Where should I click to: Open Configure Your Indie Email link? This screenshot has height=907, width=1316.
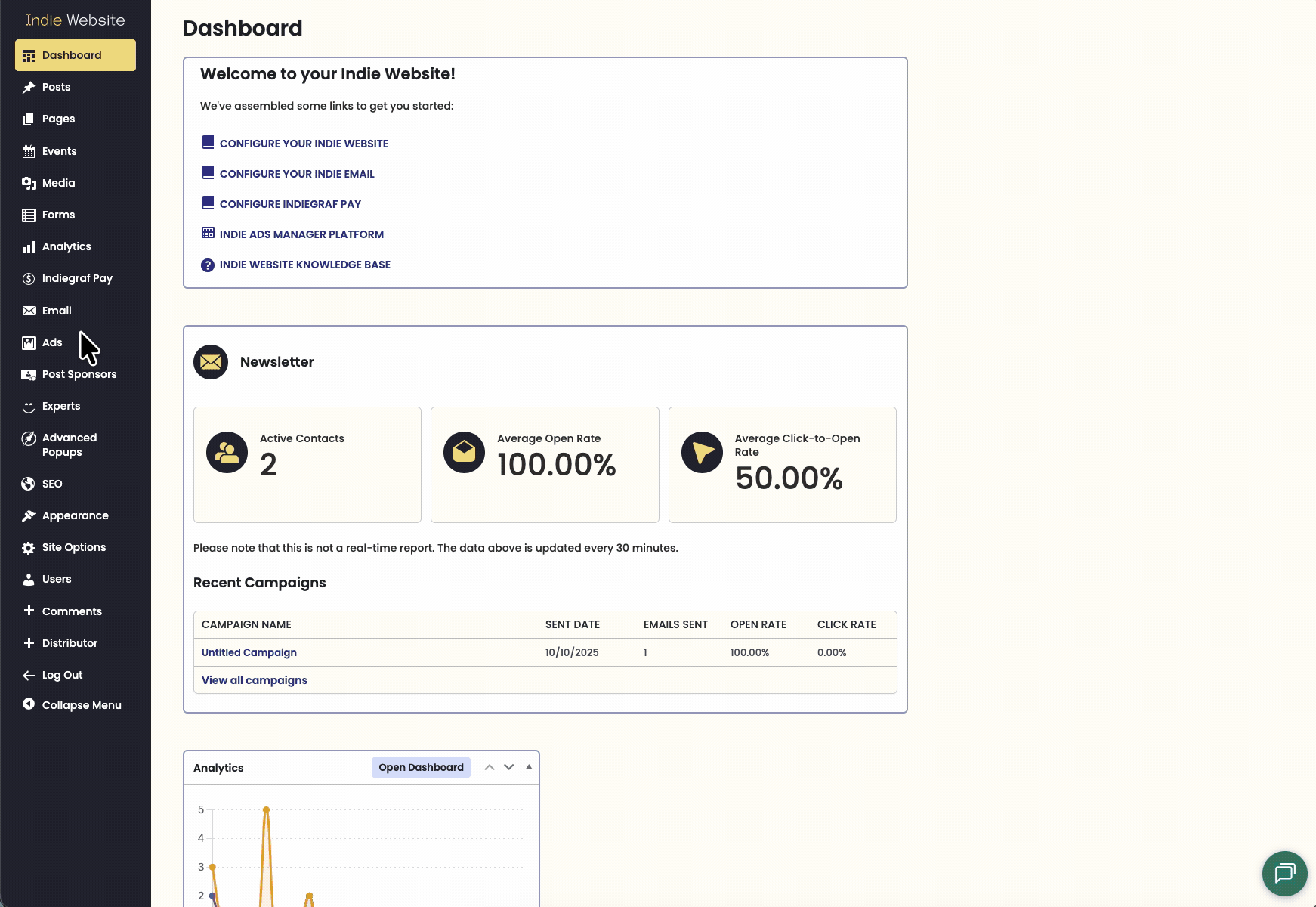click(x=296, y=174)
